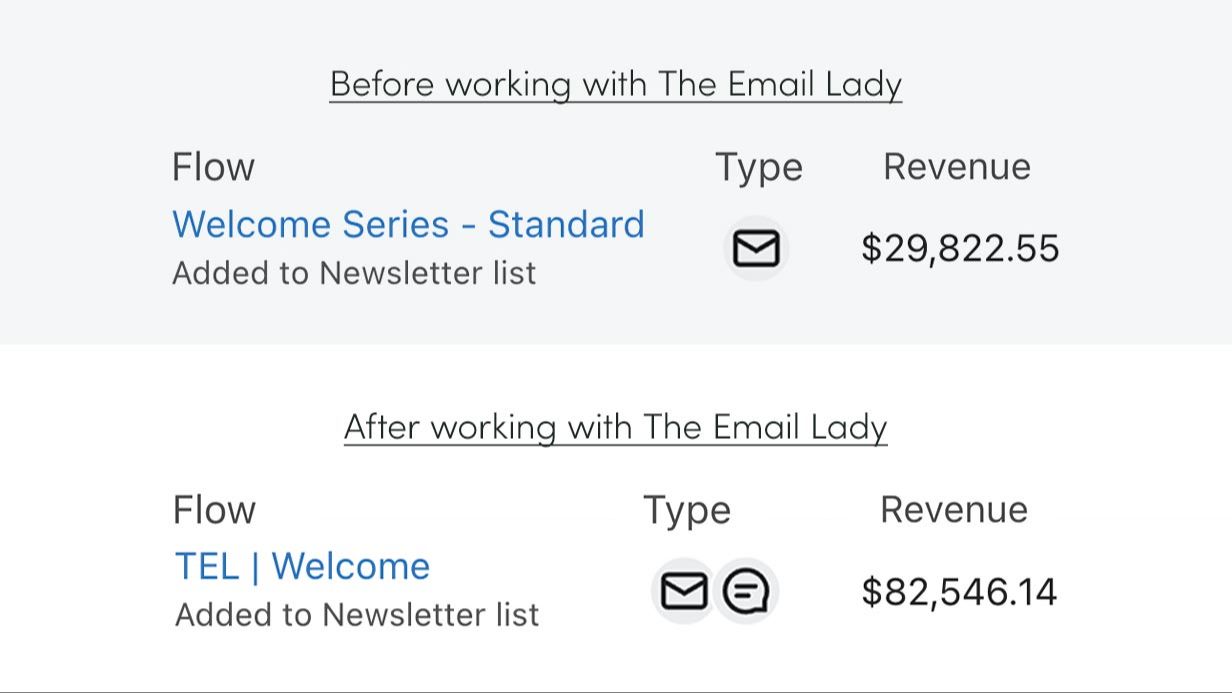The height and width of the screenshot is (693, 1232).
Task: Click the Type header above the email and SMS icons
Action: (686, 511)
